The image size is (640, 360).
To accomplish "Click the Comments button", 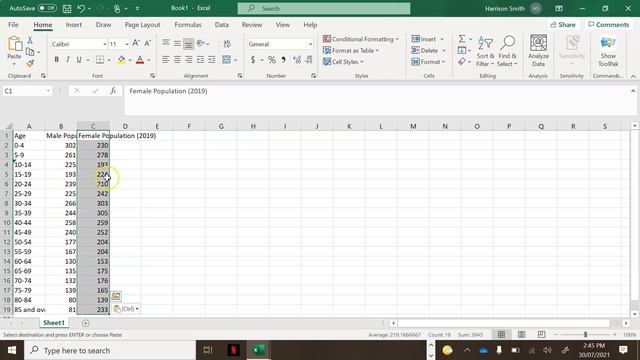I will pos(609,25).
